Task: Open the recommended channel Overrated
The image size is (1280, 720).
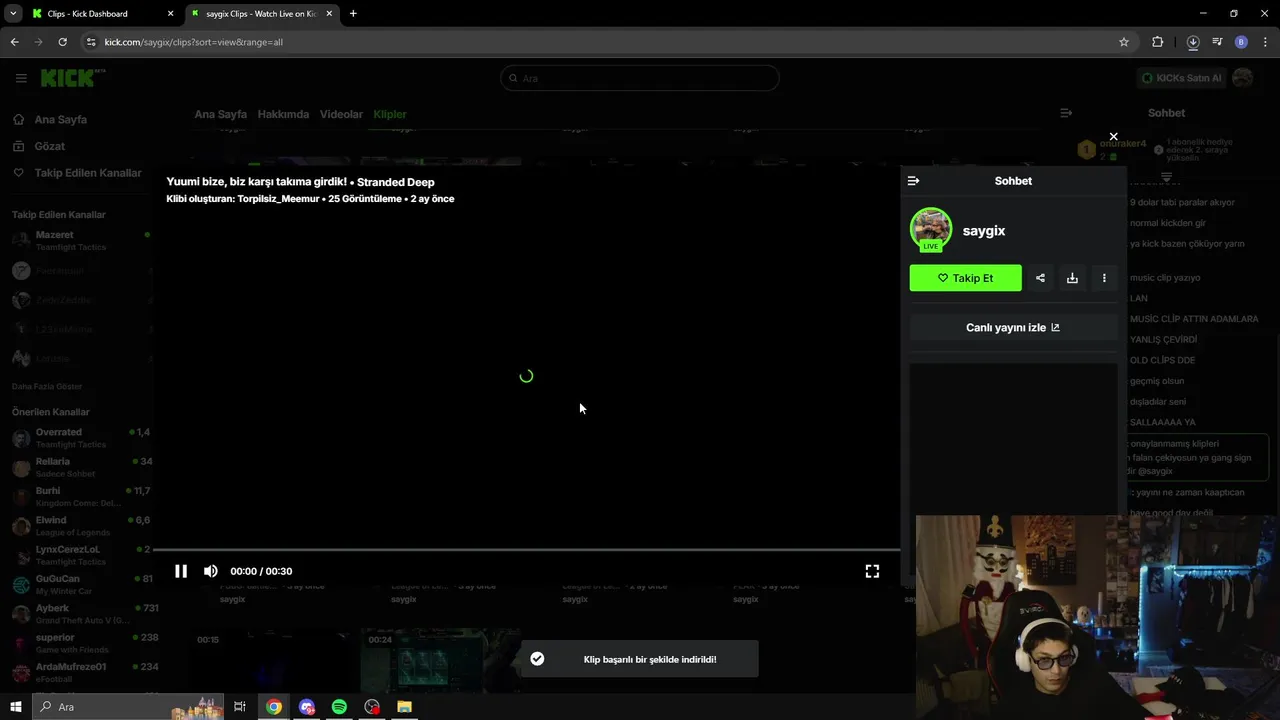Action: click(x=80, y=438)
